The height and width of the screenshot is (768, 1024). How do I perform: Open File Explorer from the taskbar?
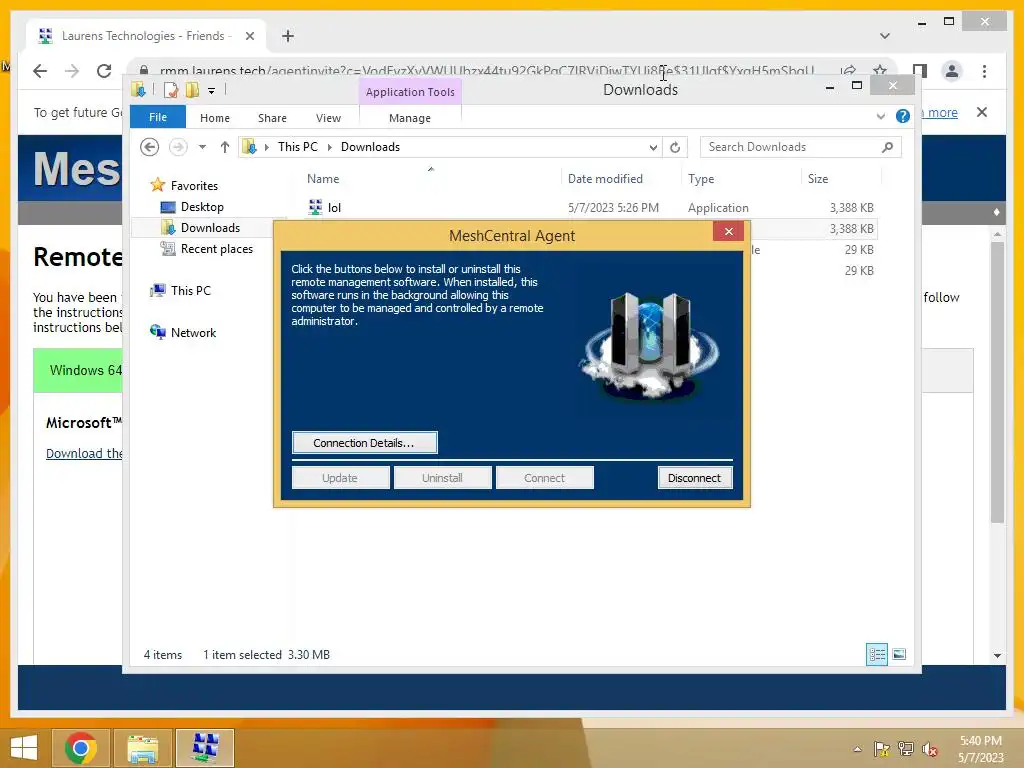click(x=142, y=748)
